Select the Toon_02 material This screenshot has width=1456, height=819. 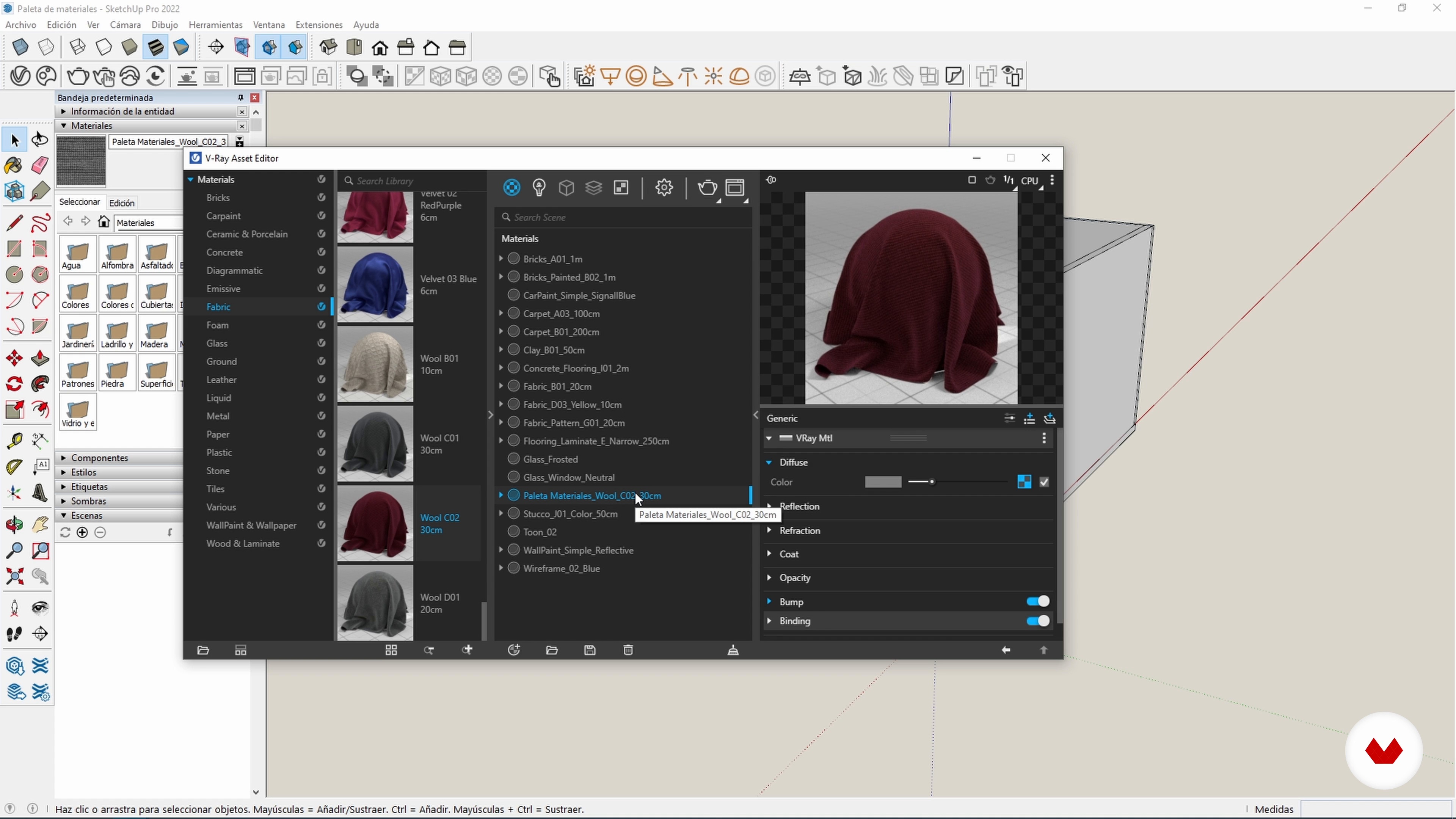540,532
